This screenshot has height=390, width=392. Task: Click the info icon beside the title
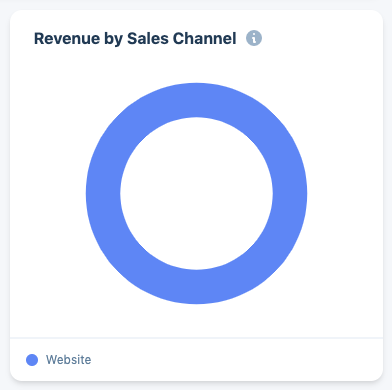[254, 38]
